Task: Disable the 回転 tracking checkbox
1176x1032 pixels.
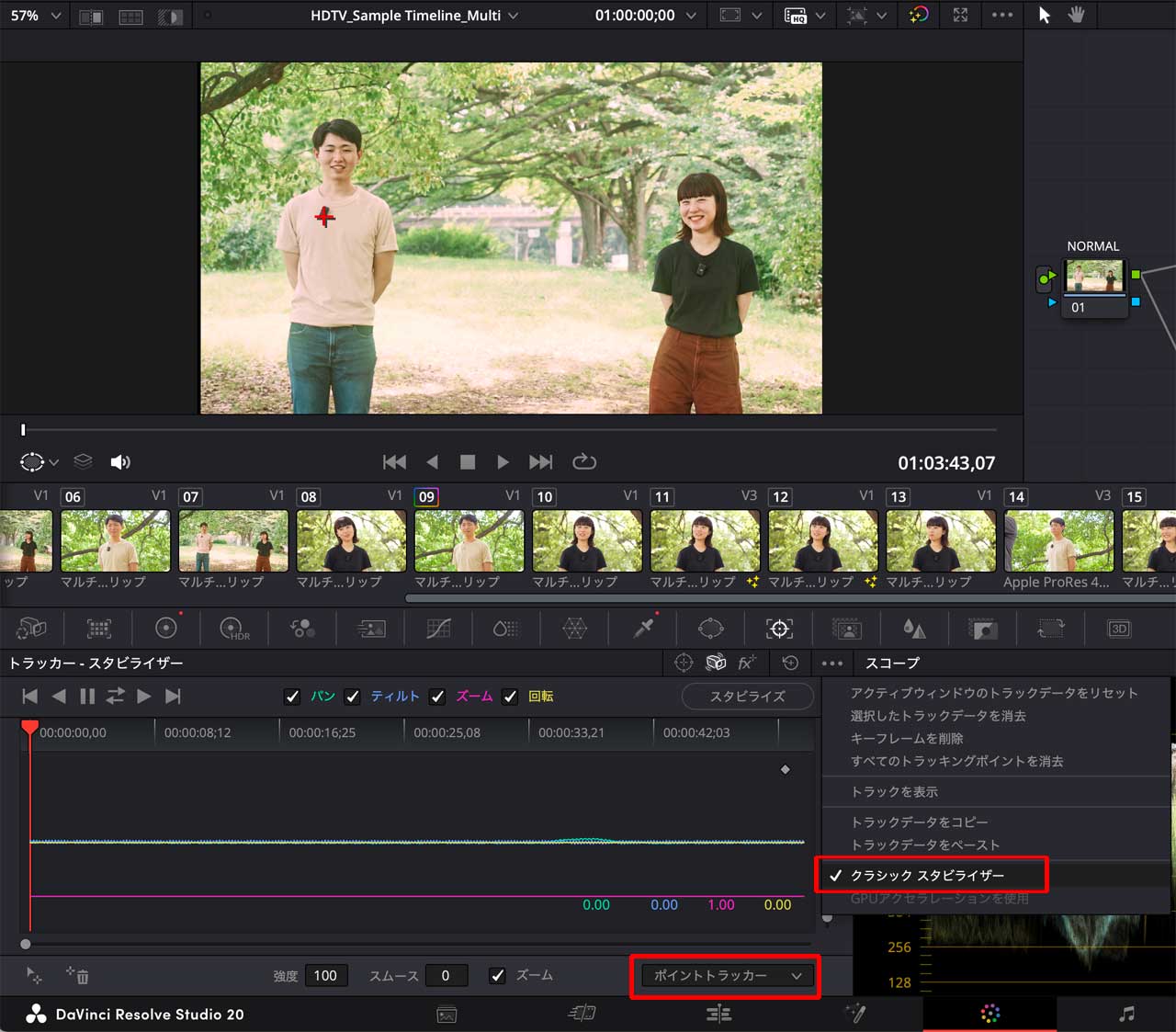Action: click(x=511, y=697)
